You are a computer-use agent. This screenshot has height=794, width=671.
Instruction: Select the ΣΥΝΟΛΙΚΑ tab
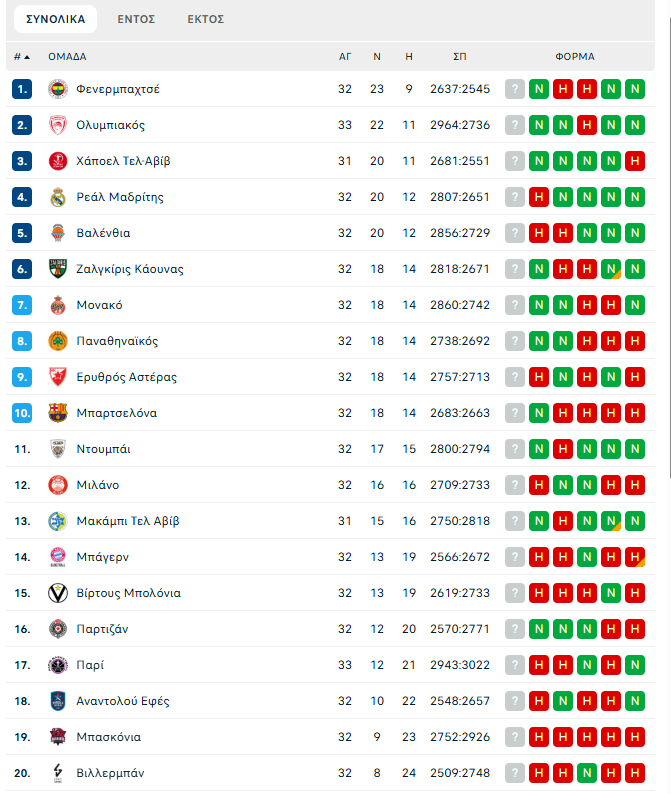coord(56,19)
